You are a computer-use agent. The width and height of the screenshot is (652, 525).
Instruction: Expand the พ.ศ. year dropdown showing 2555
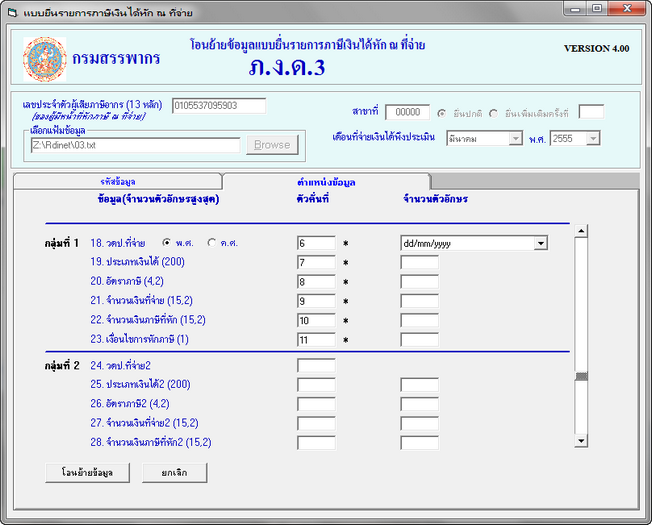(x=594, y=139)
